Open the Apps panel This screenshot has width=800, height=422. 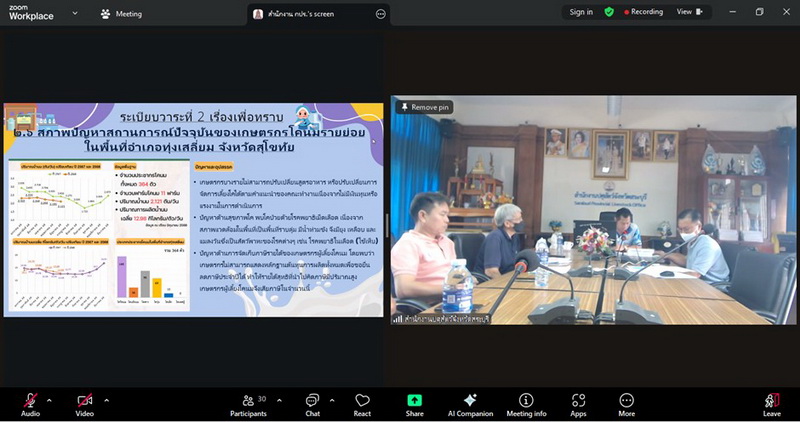point(578,403)
